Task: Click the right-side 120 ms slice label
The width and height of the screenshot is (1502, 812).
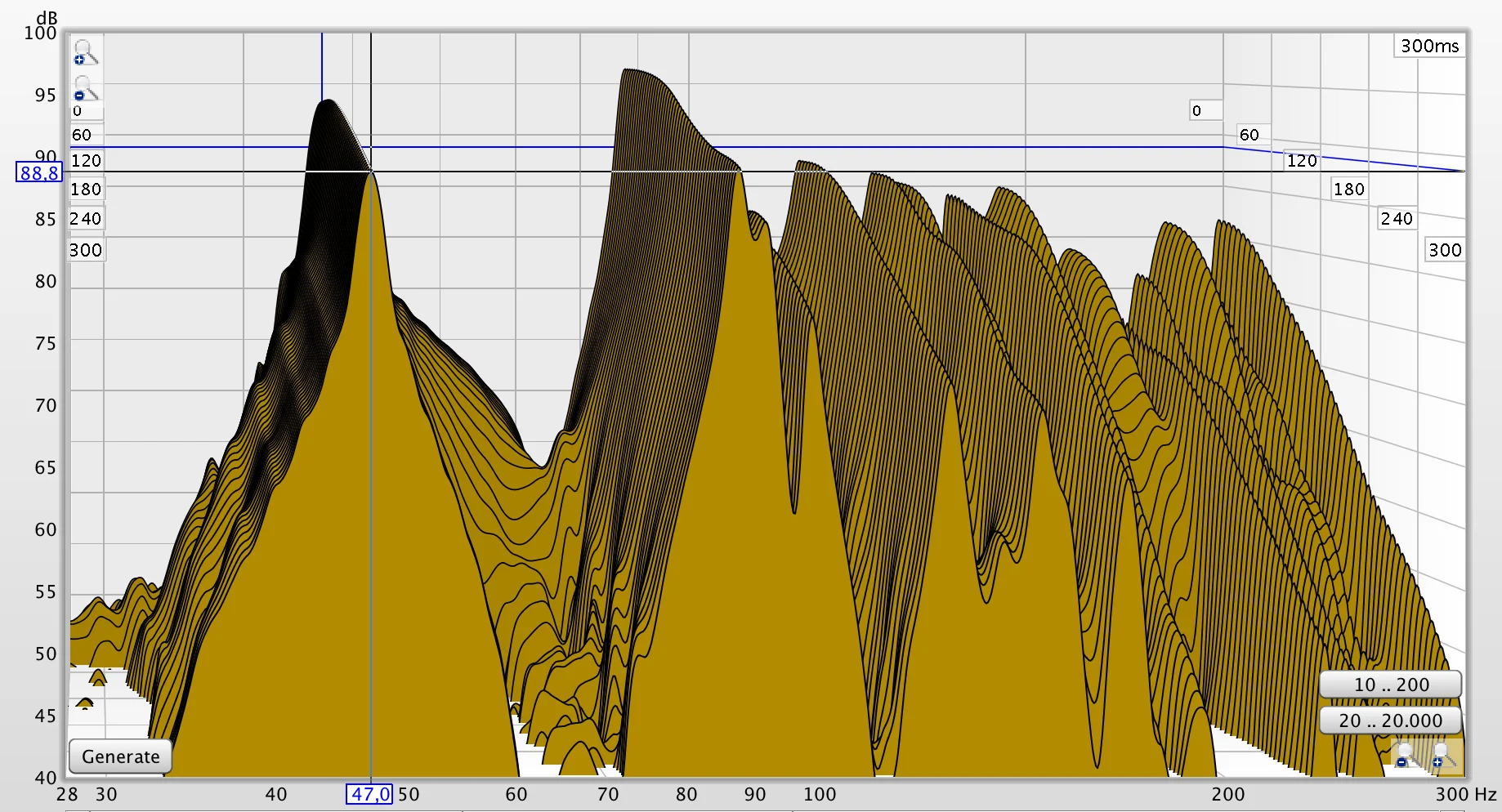Action: [1302, 160]
